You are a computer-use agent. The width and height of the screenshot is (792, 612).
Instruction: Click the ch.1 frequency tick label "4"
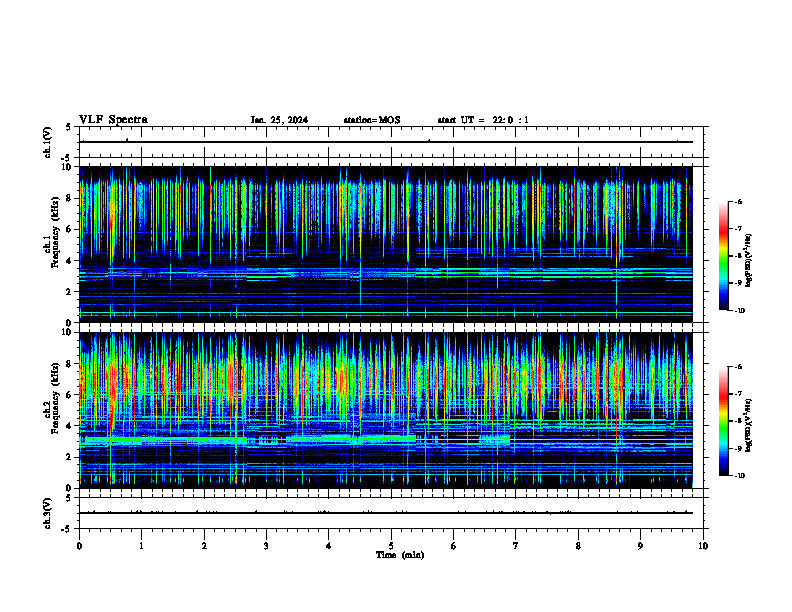69,261
